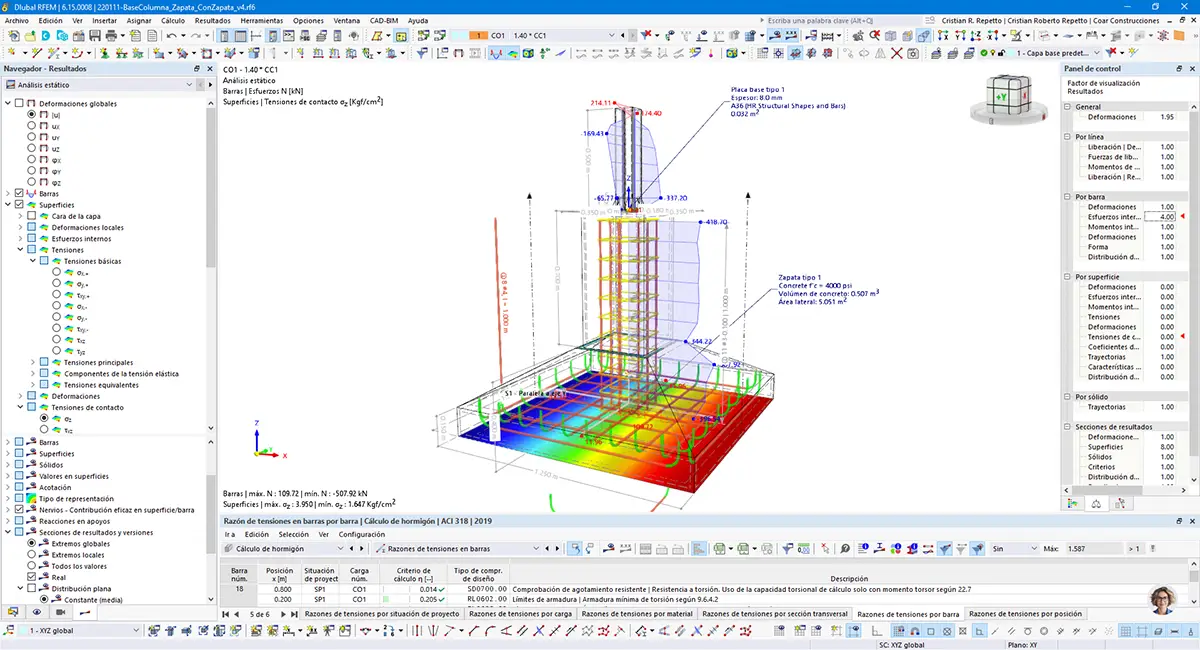Open the Ir a table menu
Viewport: 1200px width, 650px height.
[x=230, y=534]
